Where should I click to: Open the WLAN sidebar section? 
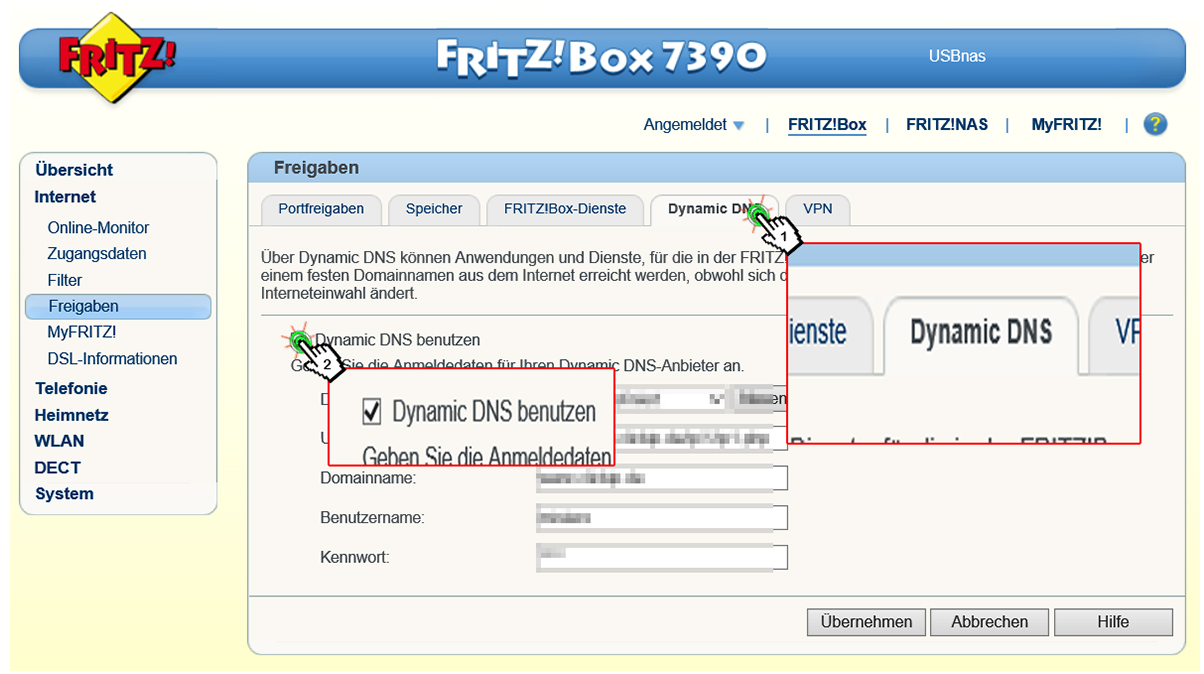pyautogui.click(x=59, y=441)
